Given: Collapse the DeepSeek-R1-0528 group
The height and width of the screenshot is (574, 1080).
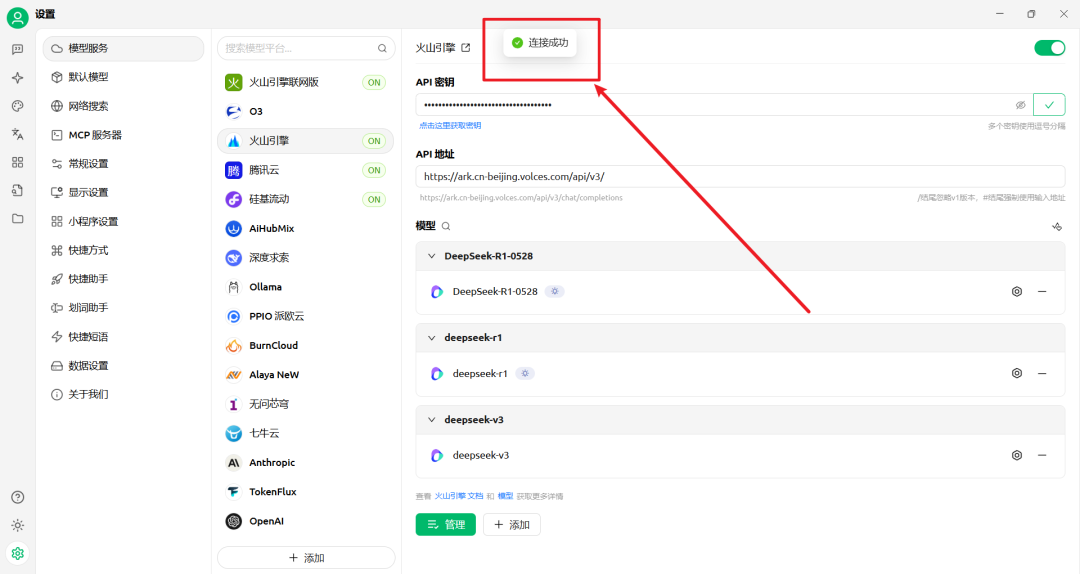Looking at the screenshot, I should (x=431, y=256).
